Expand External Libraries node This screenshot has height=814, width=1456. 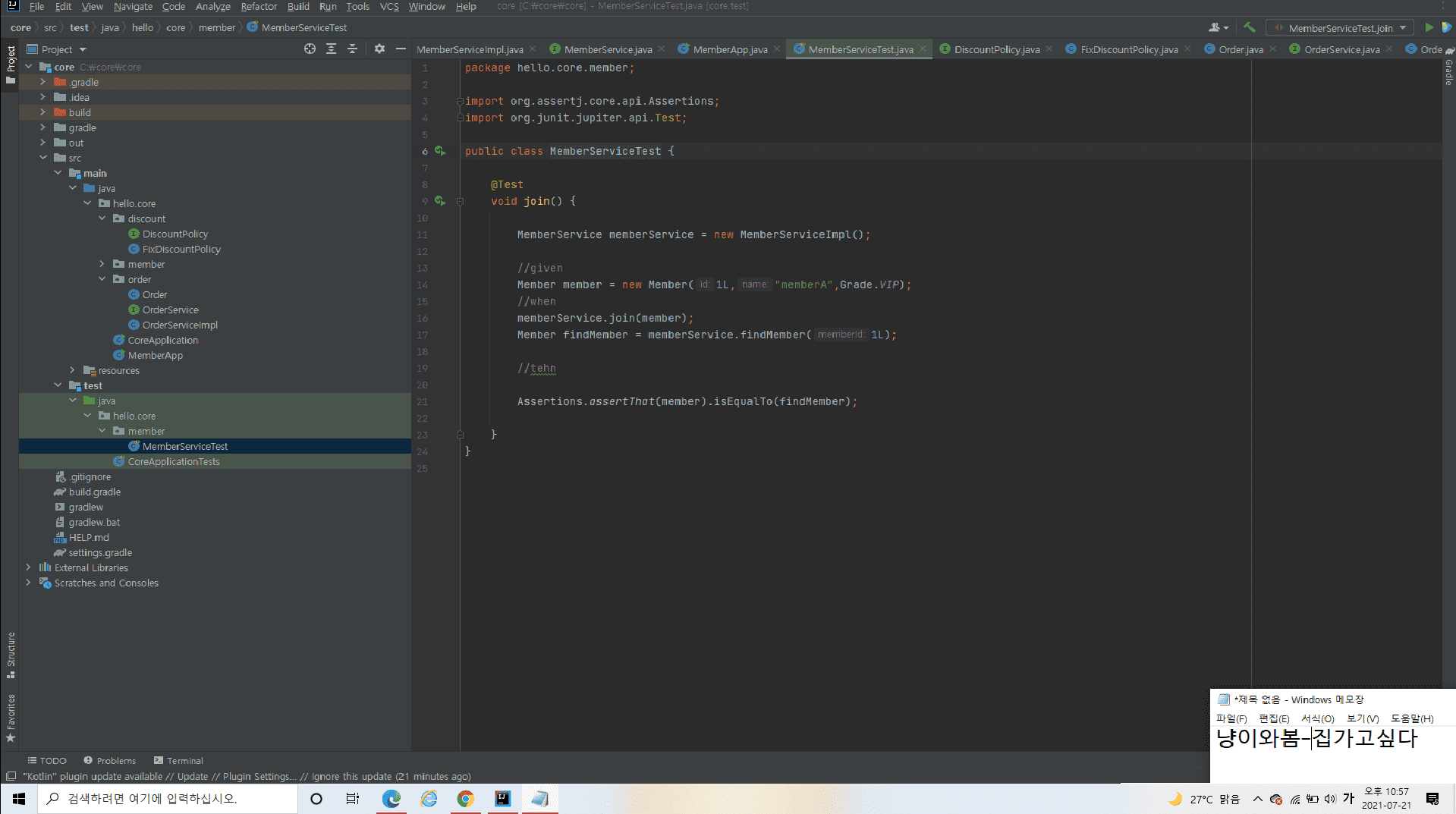(x=29, y=567)
